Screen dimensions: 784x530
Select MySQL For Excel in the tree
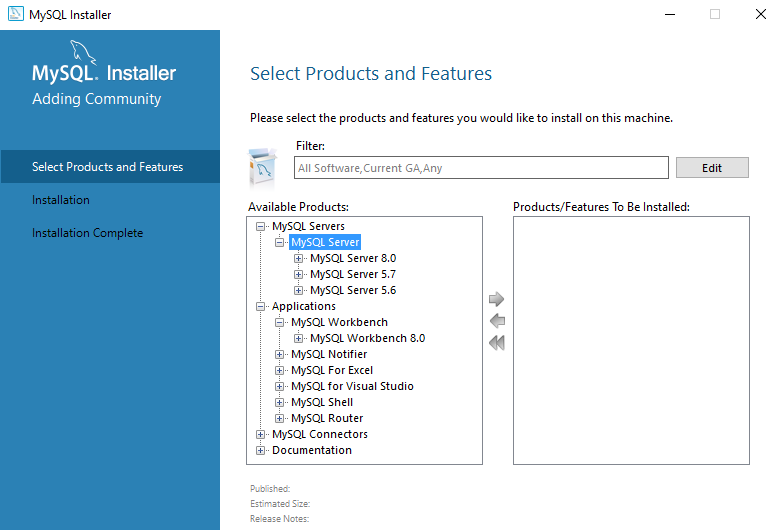332,370
